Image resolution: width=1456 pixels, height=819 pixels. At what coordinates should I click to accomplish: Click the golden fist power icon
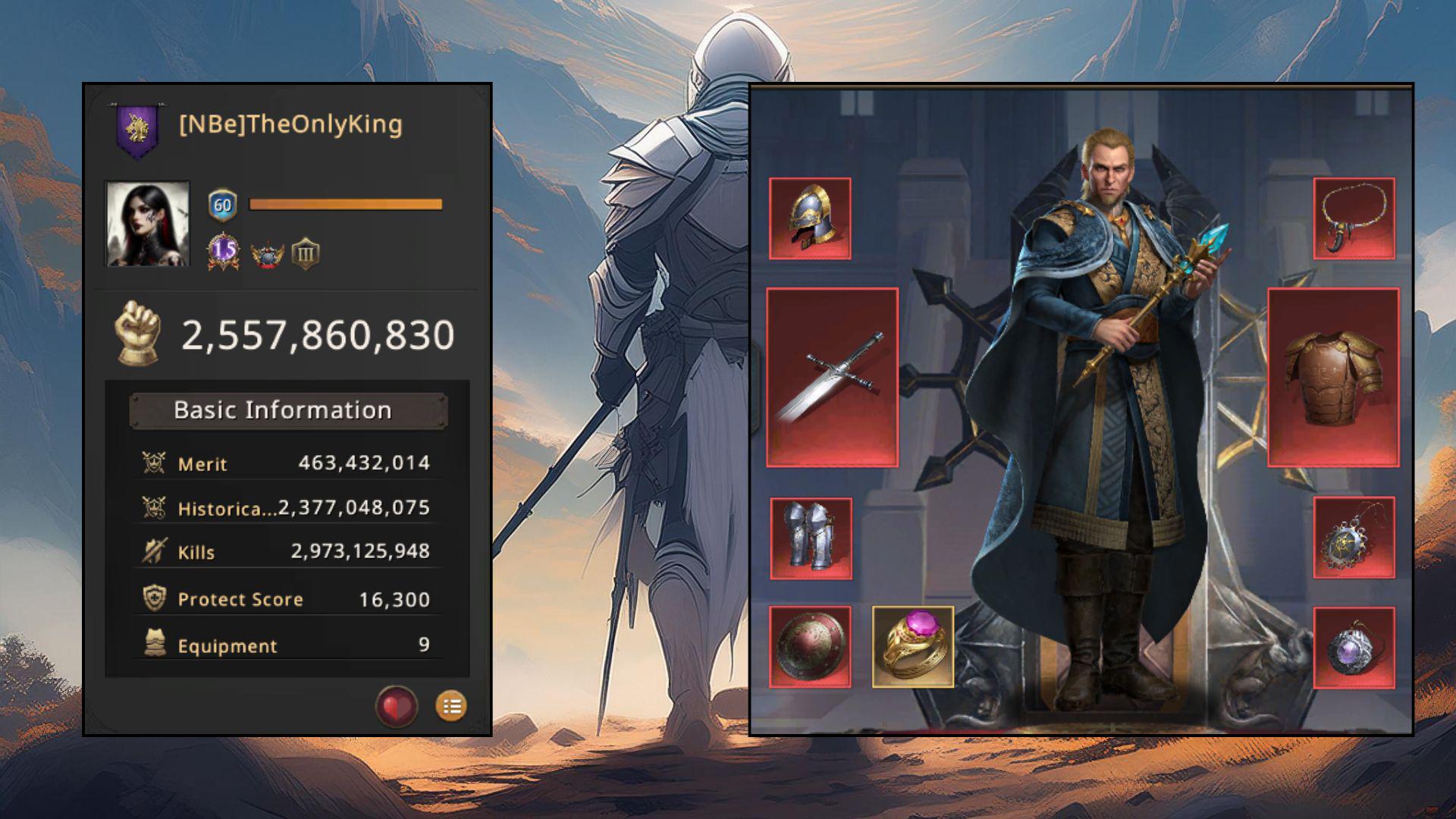138,333
